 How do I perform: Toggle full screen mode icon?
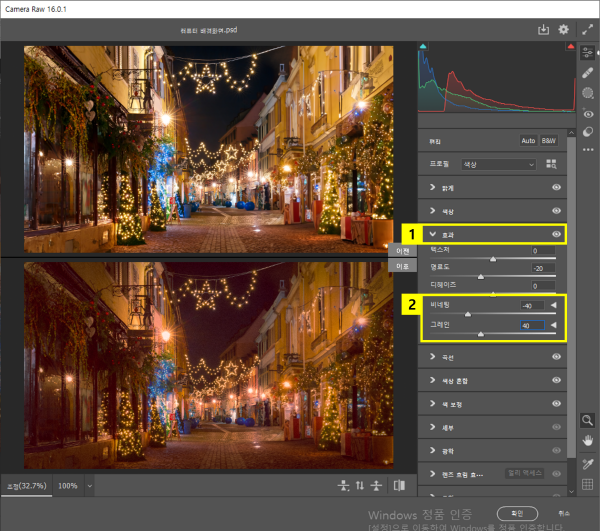(x=585, y=30)
